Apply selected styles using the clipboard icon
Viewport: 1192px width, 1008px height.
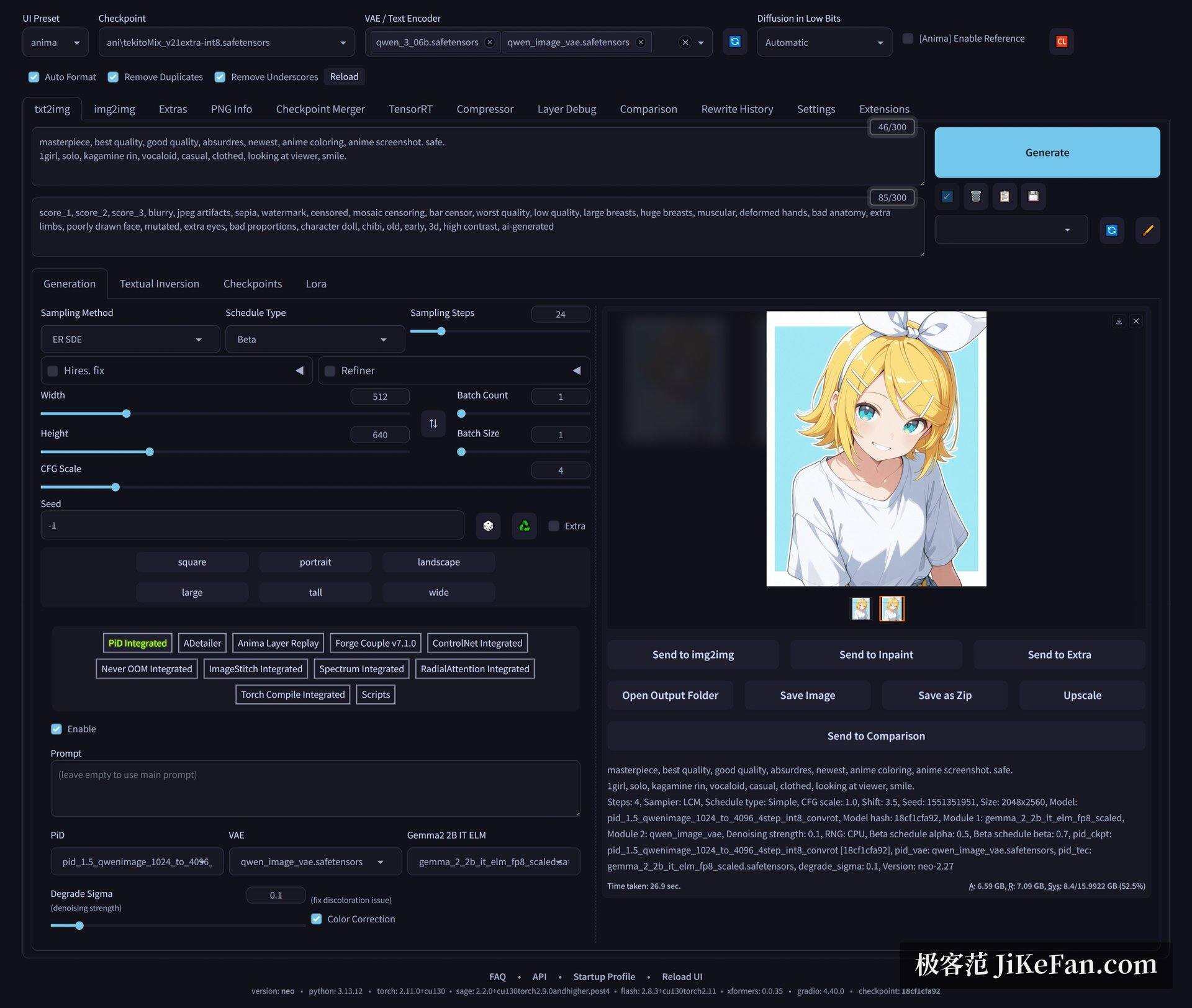pos(1005,197)
